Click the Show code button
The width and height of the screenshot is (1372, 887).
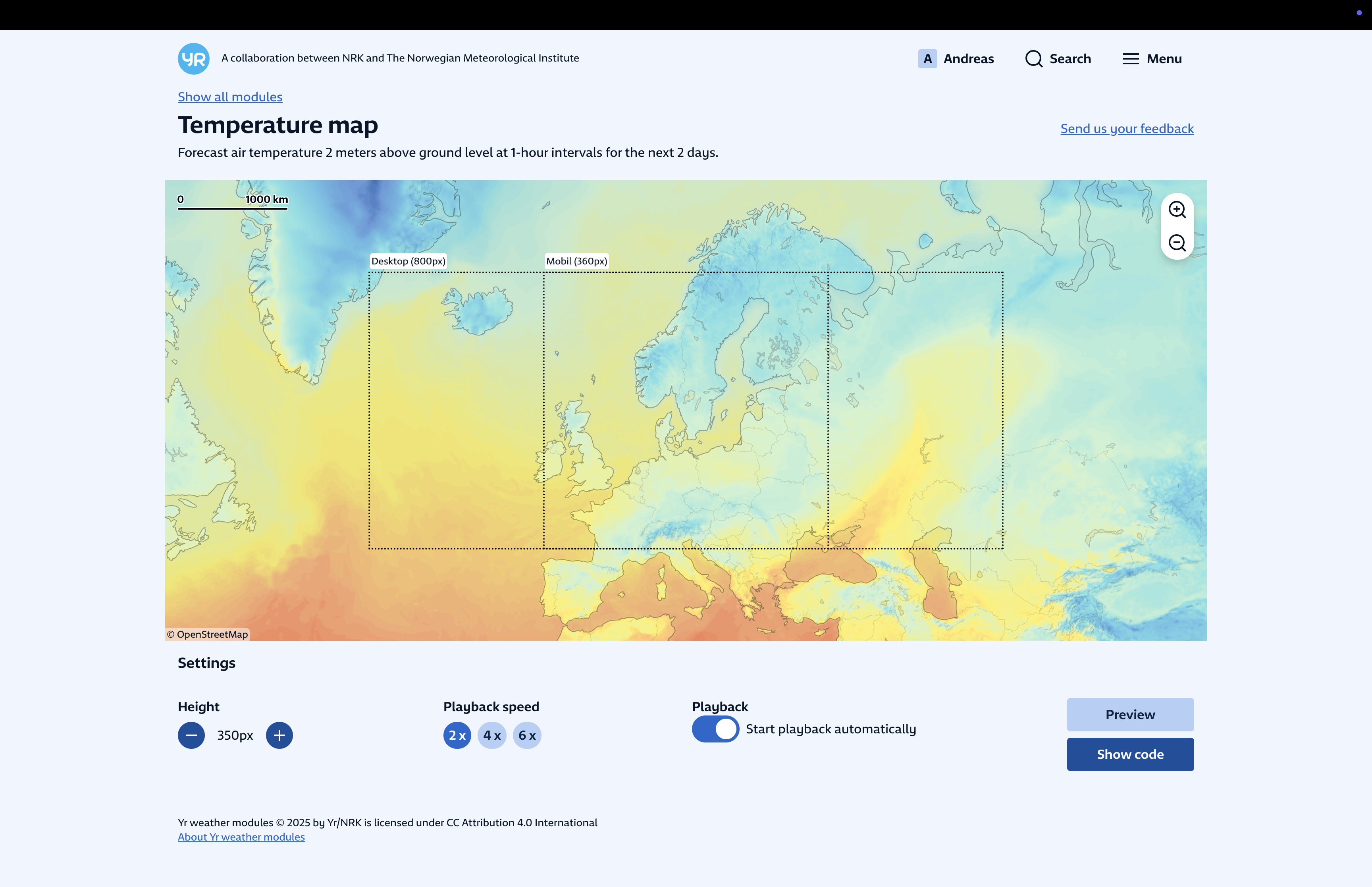tap(1129, 754)
